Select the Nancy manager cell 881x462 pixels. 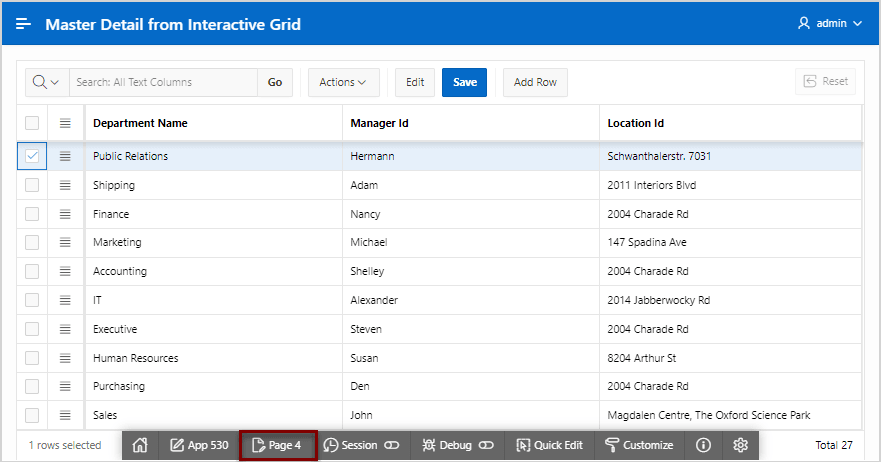[471, 214]
